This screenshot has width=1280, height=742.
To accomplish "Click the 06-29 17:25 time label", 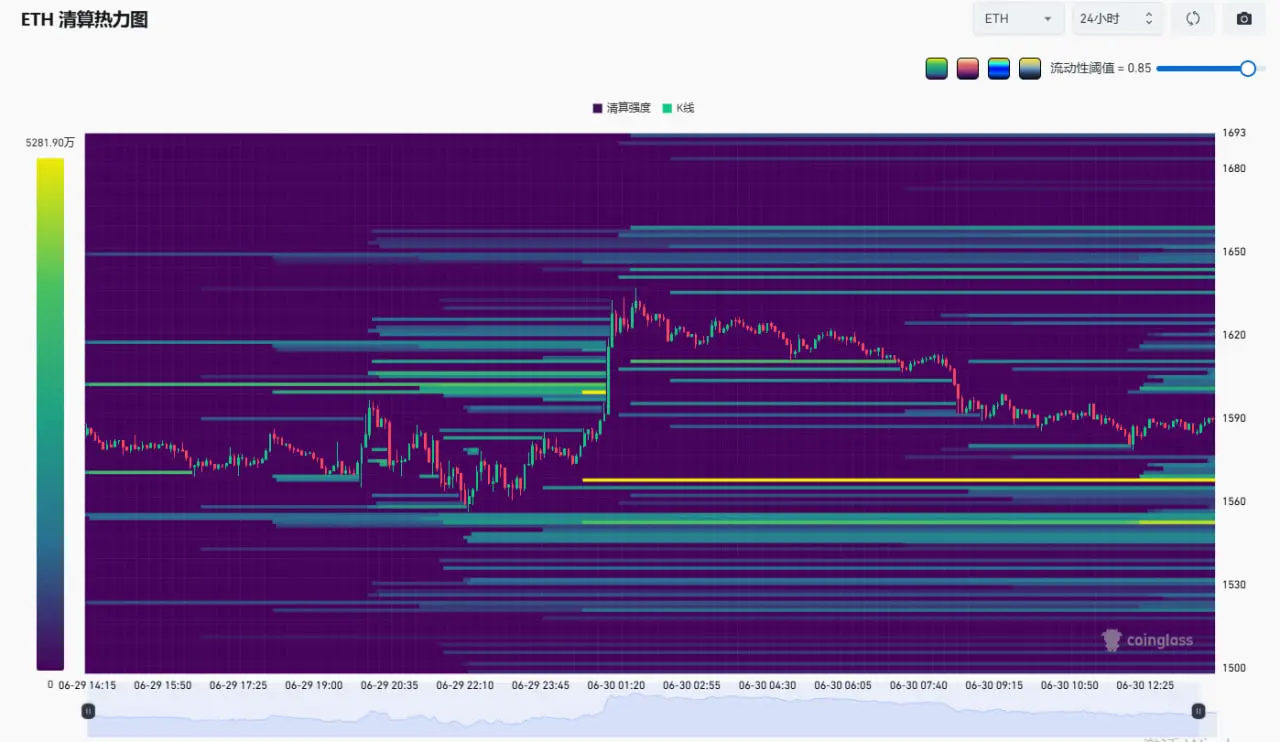I will tap(238, 685).
